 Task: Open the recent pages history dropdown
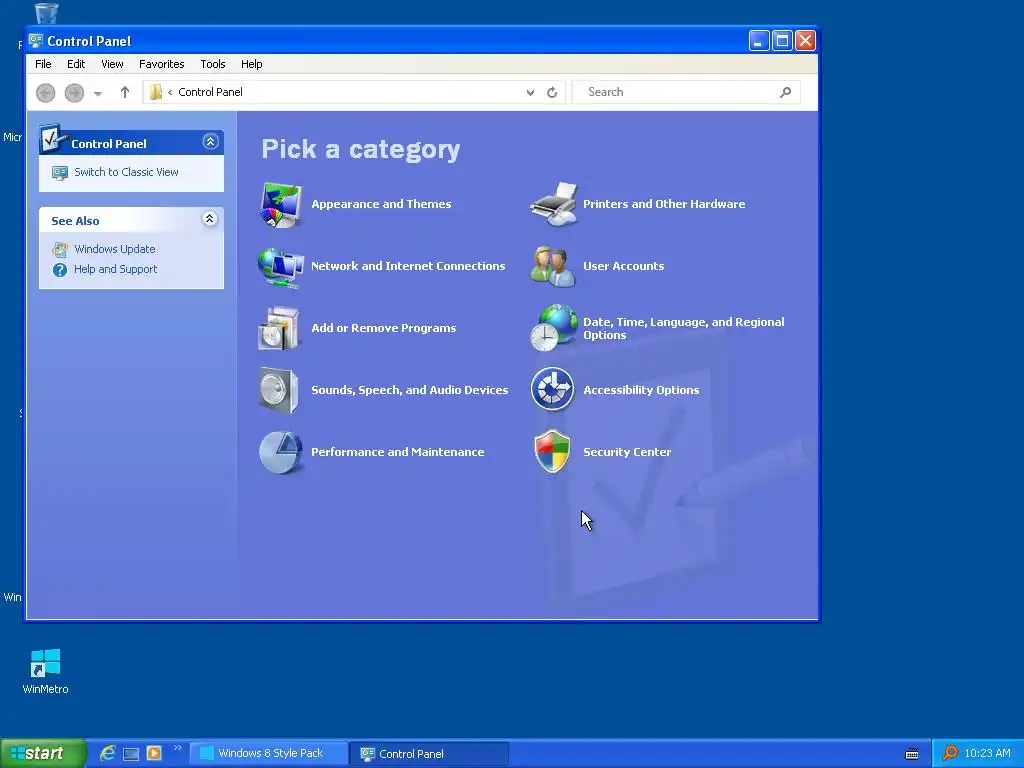tap(98, 93)
